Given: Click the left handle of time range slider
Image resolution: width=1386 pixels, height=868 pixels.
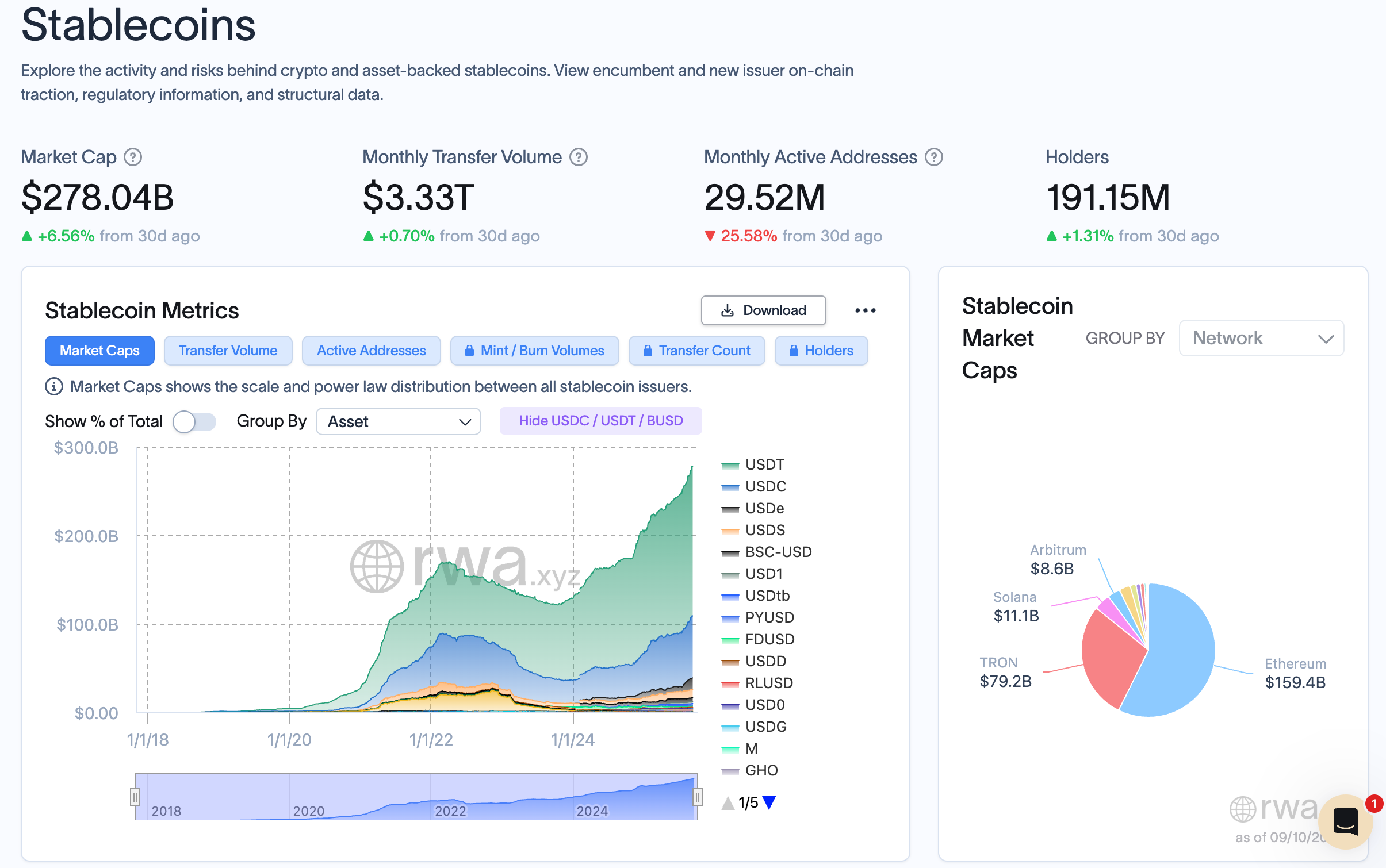Looking at the screenshot, I should click(x=135, y=797).
